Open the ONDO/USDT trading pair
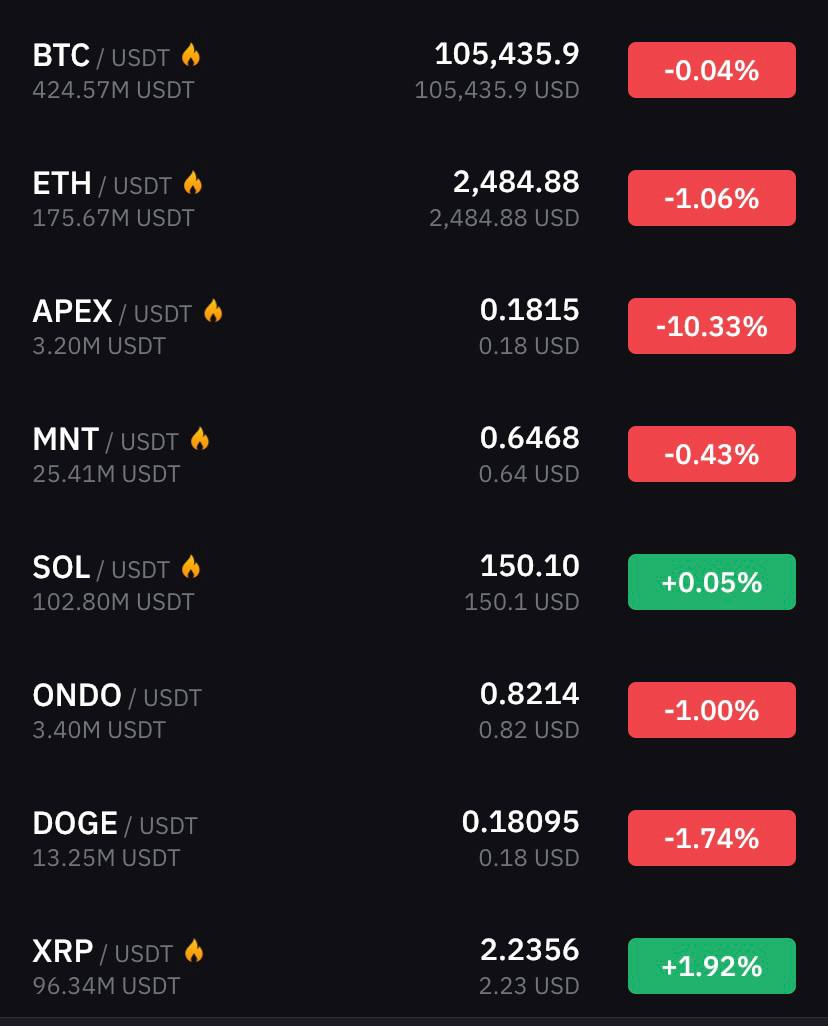Screen dimensions: 828x1026 pos(117,696)
